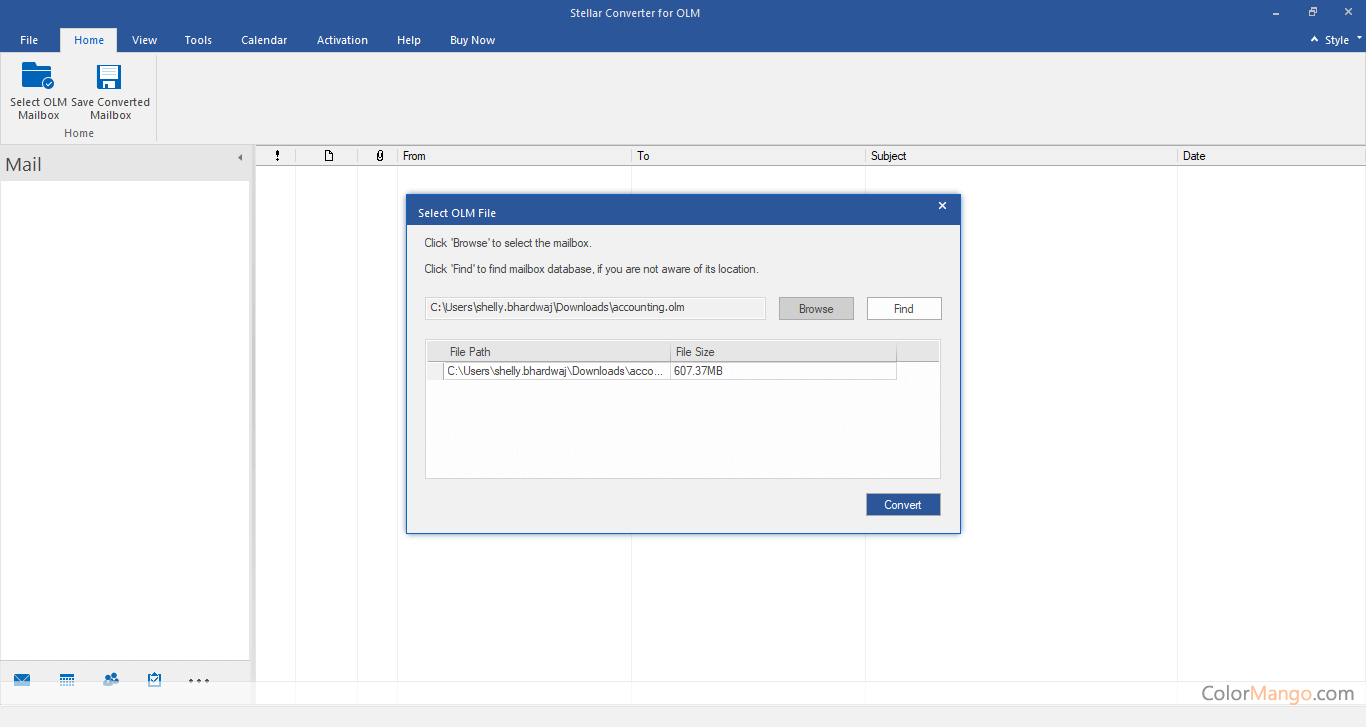Sort by the From column header
The height and width of the screenshot is (727, 1366).
point(514,156)
